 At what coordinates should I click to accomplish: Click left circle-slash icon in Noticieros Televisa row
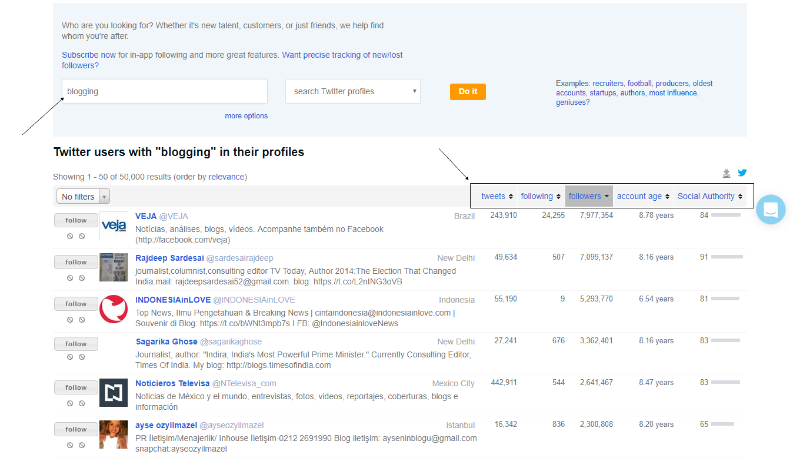[70, 403]
